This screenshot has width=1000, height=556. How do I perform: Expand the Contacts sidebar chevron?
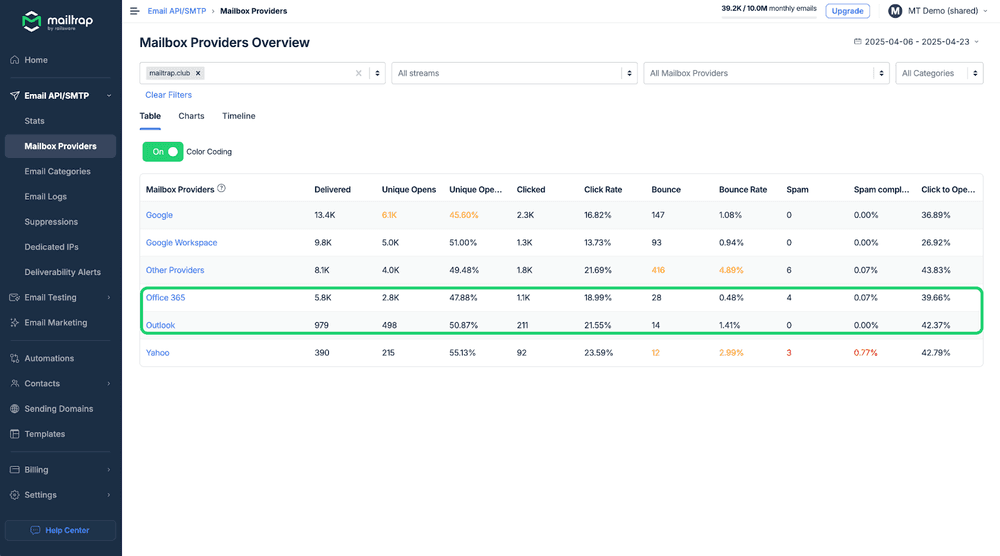(x=109, y=383)
